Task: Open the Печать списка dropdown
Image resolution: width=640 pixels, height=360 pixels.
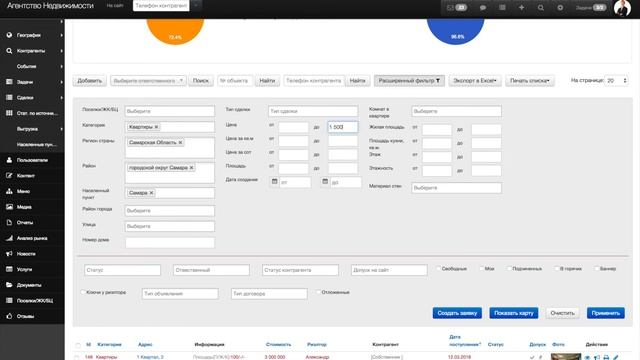Action: pos(529,81)
